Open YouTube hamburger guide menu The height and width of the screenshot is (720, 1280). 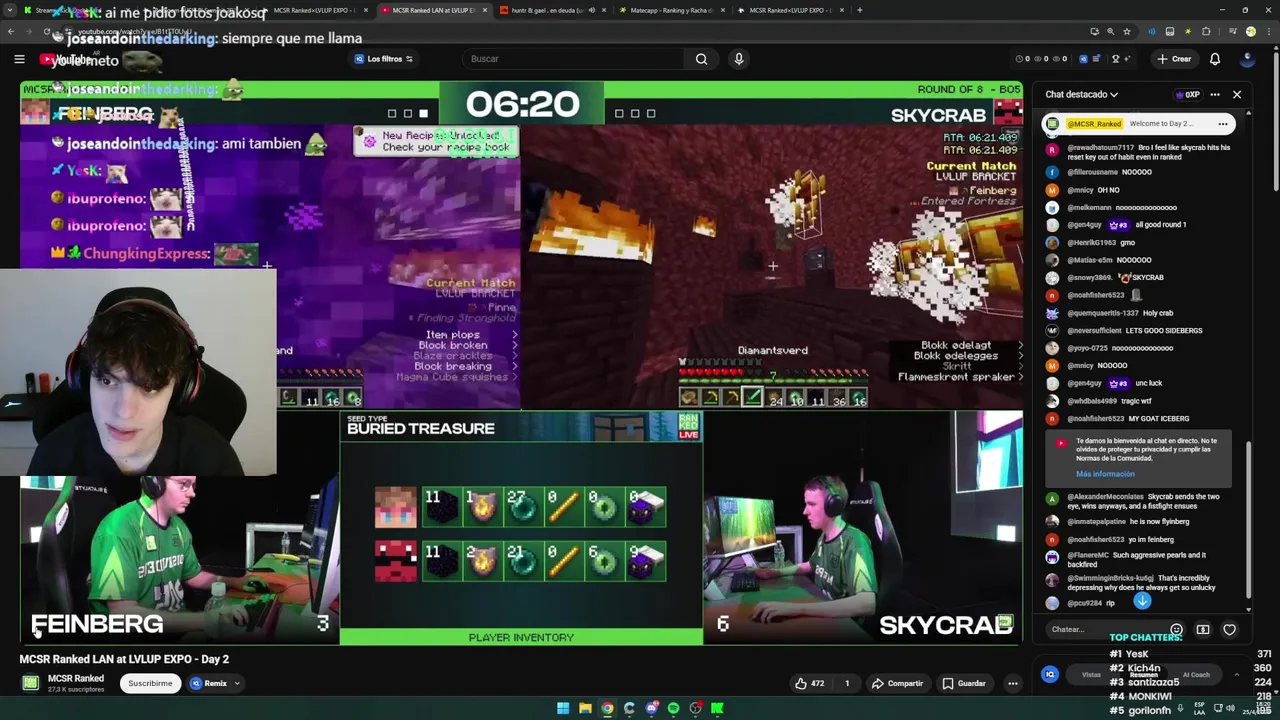(x=19, y=59)
